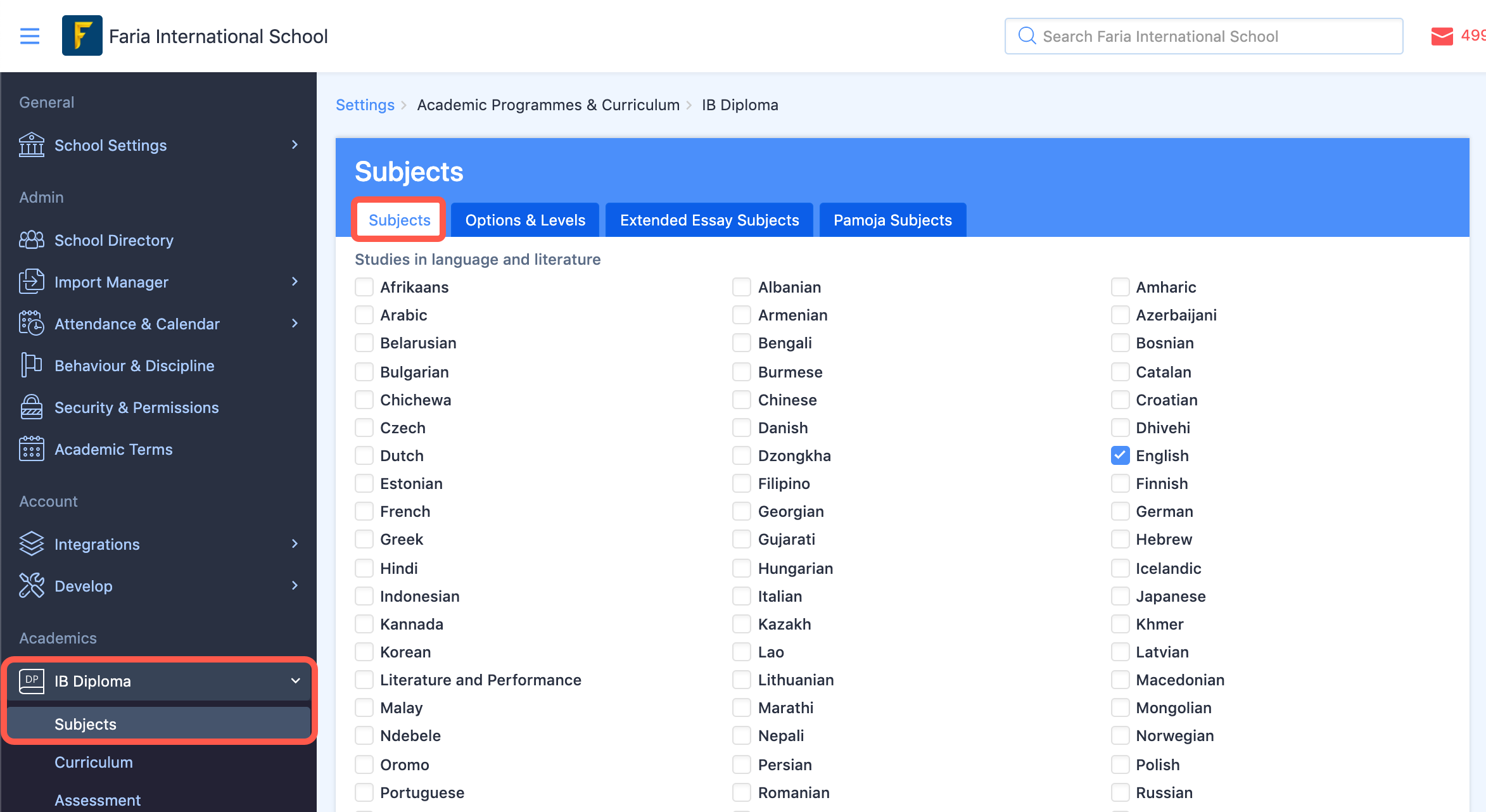Enable the Chinese subject checkbox
The image size is (1486, 812).
742,400
